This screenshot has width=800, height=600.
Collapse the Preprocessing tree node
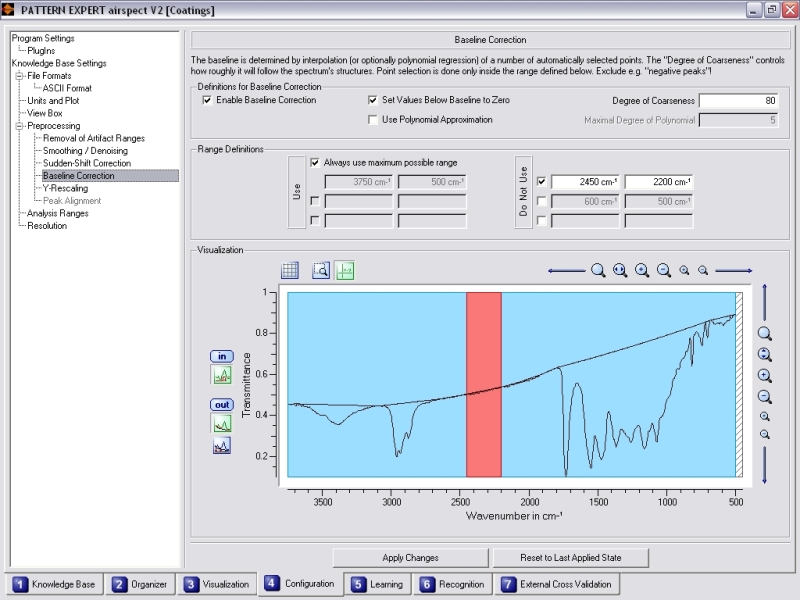[x=19, y=126]
